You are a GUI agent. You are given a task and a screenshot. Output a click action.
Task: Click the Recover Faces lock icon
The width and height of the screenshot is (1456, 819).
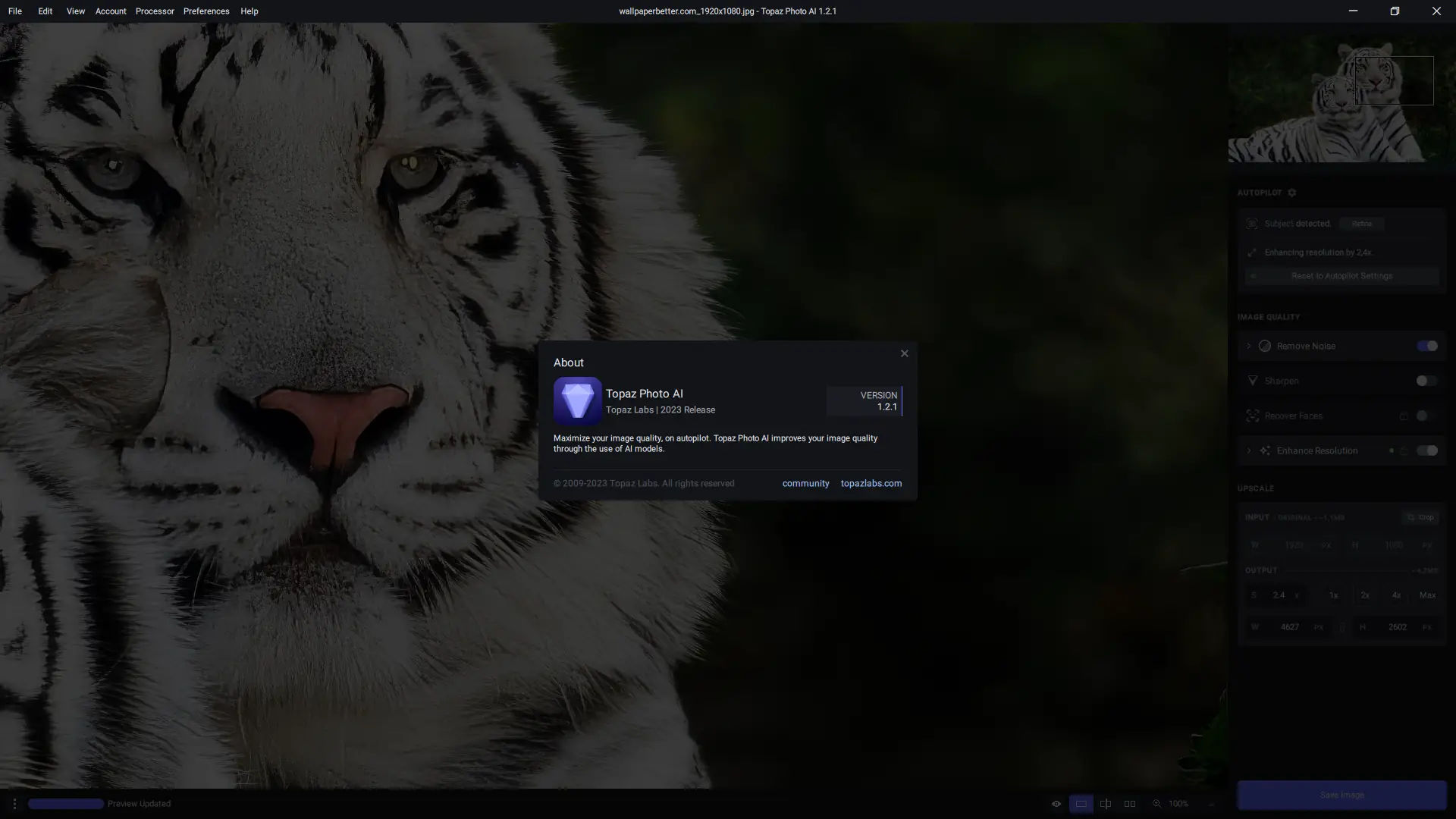coord(1403,416)
